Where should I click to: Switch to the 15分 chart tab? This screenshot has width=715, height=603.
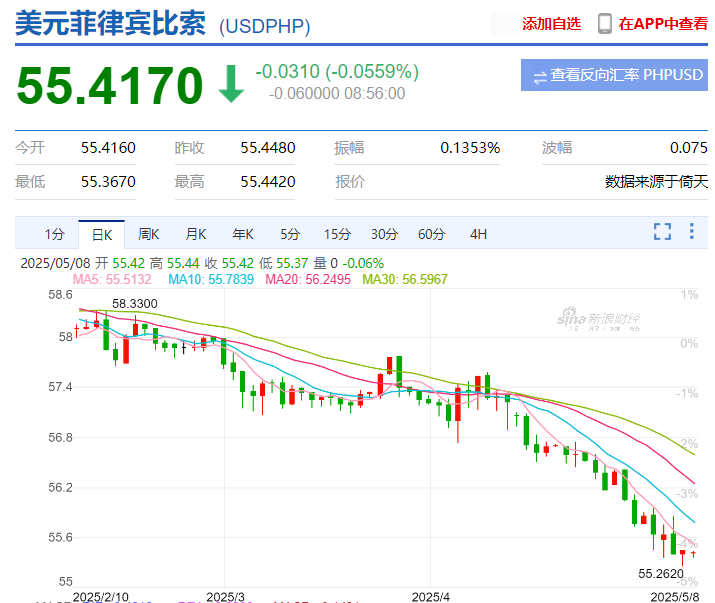pyautogui.click(x=337, y=234)
